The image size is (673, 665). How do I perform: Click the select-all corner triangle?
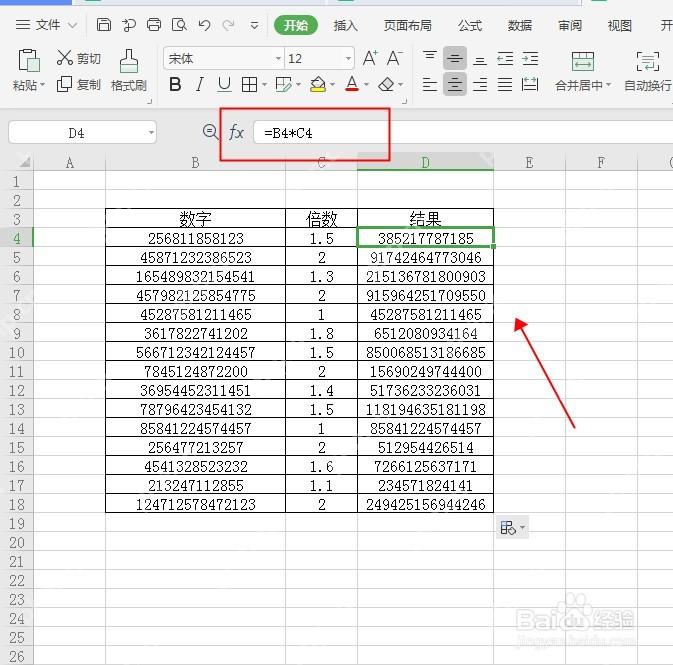24,162
